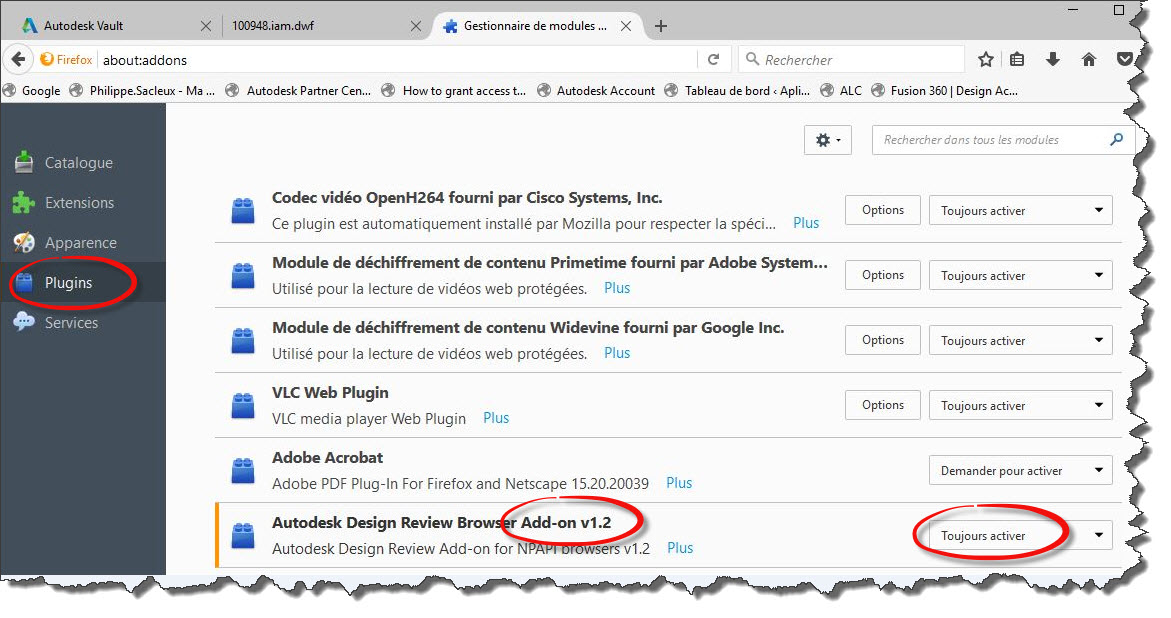1171x618 pixels.
Task: Bookmark this page with the star icon
Action: pyautogui.click(x=985, y=60)
